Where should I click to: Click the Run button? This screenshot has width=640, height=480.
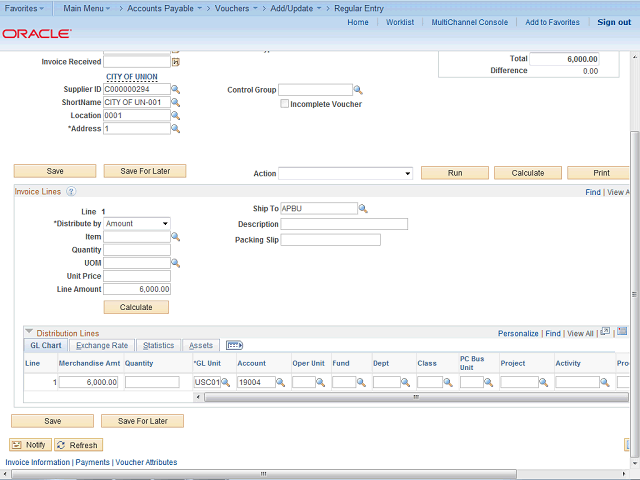tap(454, 173)
